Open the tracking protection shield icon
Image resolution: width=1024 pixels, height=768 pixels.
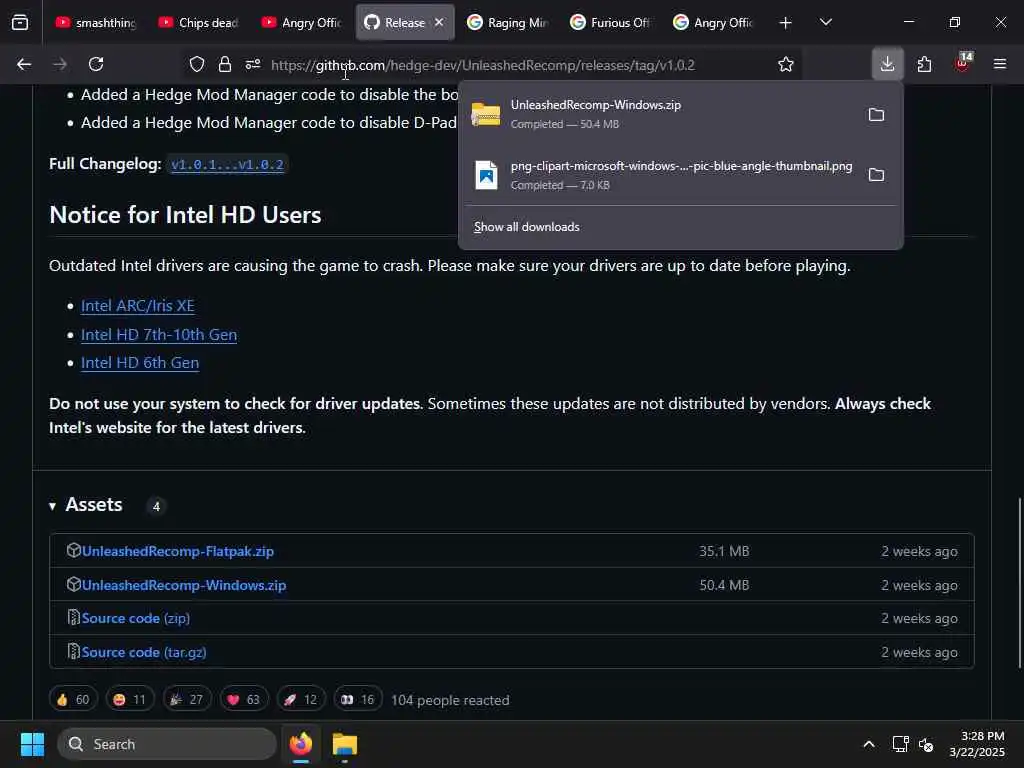[x=197, y=64]
